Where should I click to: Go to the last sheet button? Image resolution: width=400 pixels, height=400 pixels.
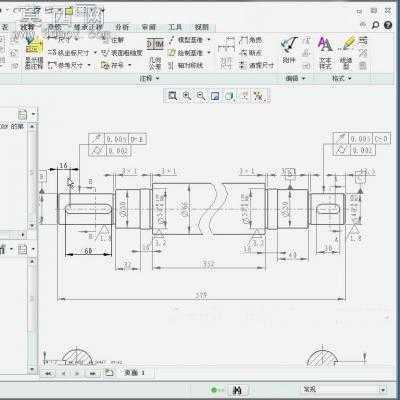pyautogui.click(x=92, y=373)
